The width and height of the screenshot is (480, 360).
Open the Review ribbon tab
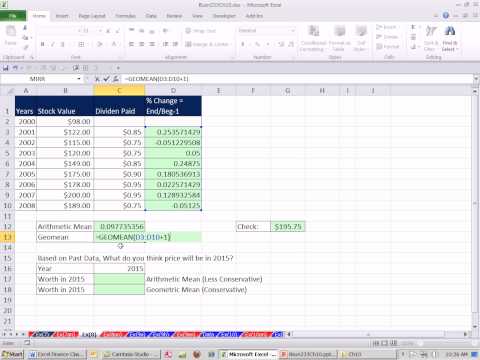(174, 16)
